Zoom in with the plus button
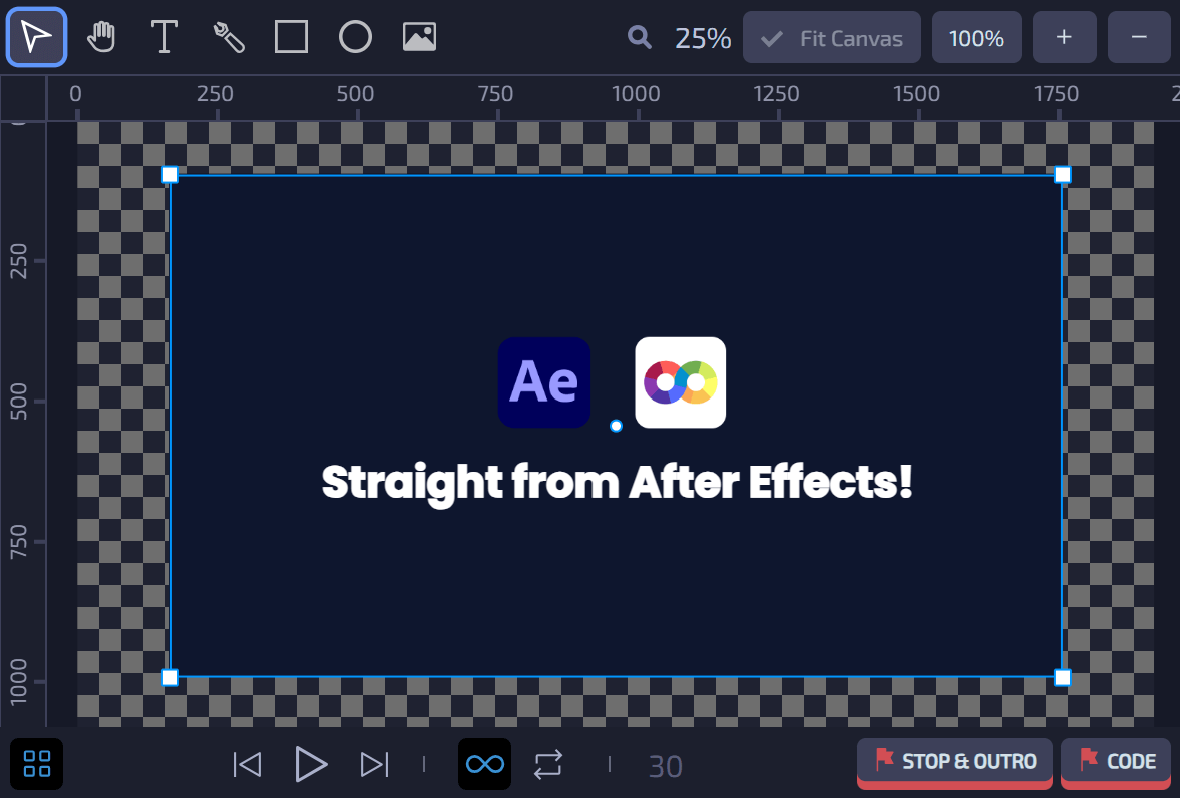Screen dimensions: 1180x798 [1064, 38]
